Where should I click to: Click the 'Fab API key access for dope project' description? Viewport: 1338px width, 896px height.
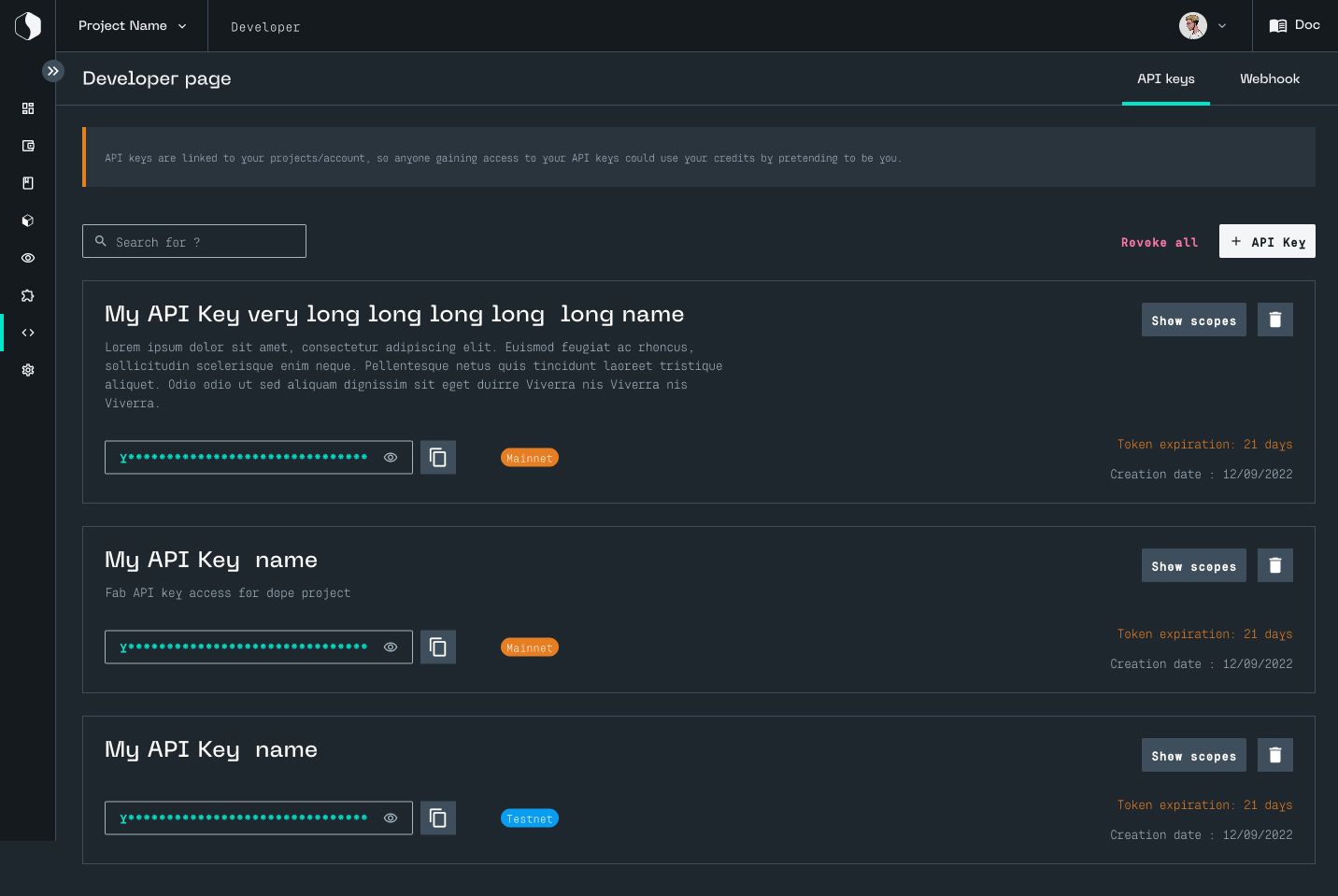[228, 593]
